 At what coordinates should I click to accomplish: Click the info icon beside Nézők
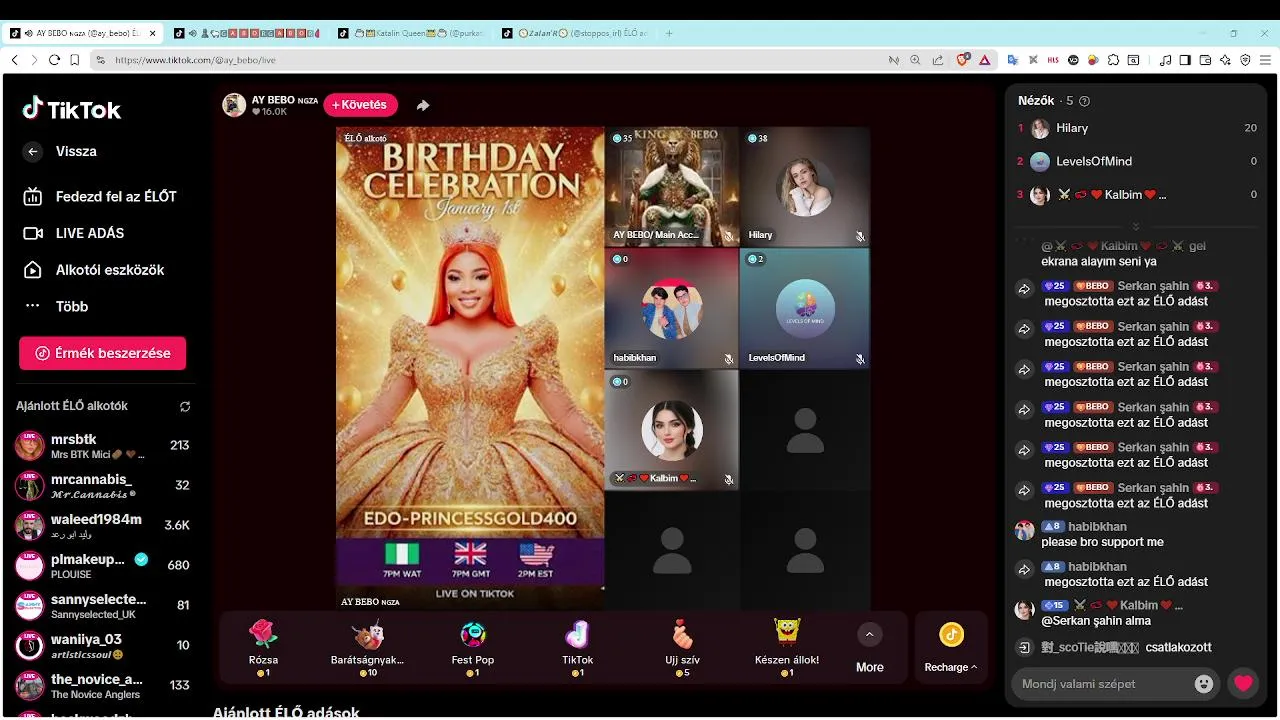click(x=1085, y=101)
